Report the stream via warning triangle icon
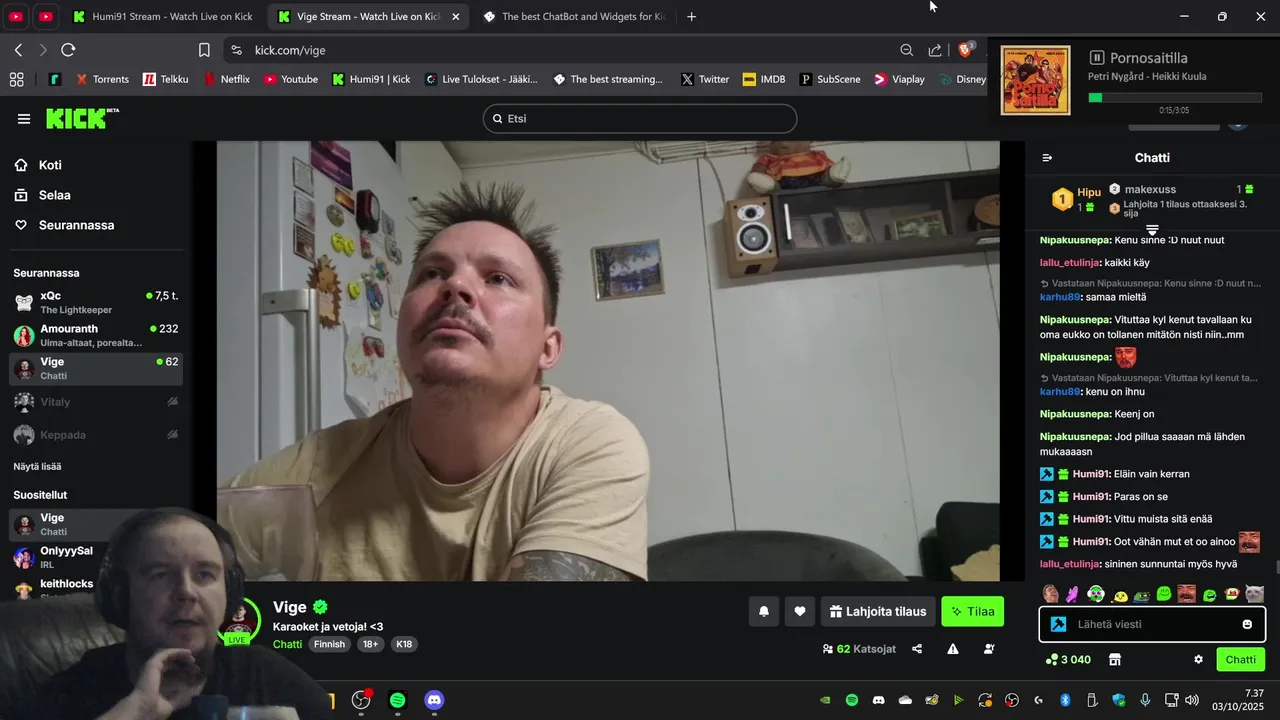This screenshot has width=1280, height=720. pyautogui.click(x=953, y=649)
